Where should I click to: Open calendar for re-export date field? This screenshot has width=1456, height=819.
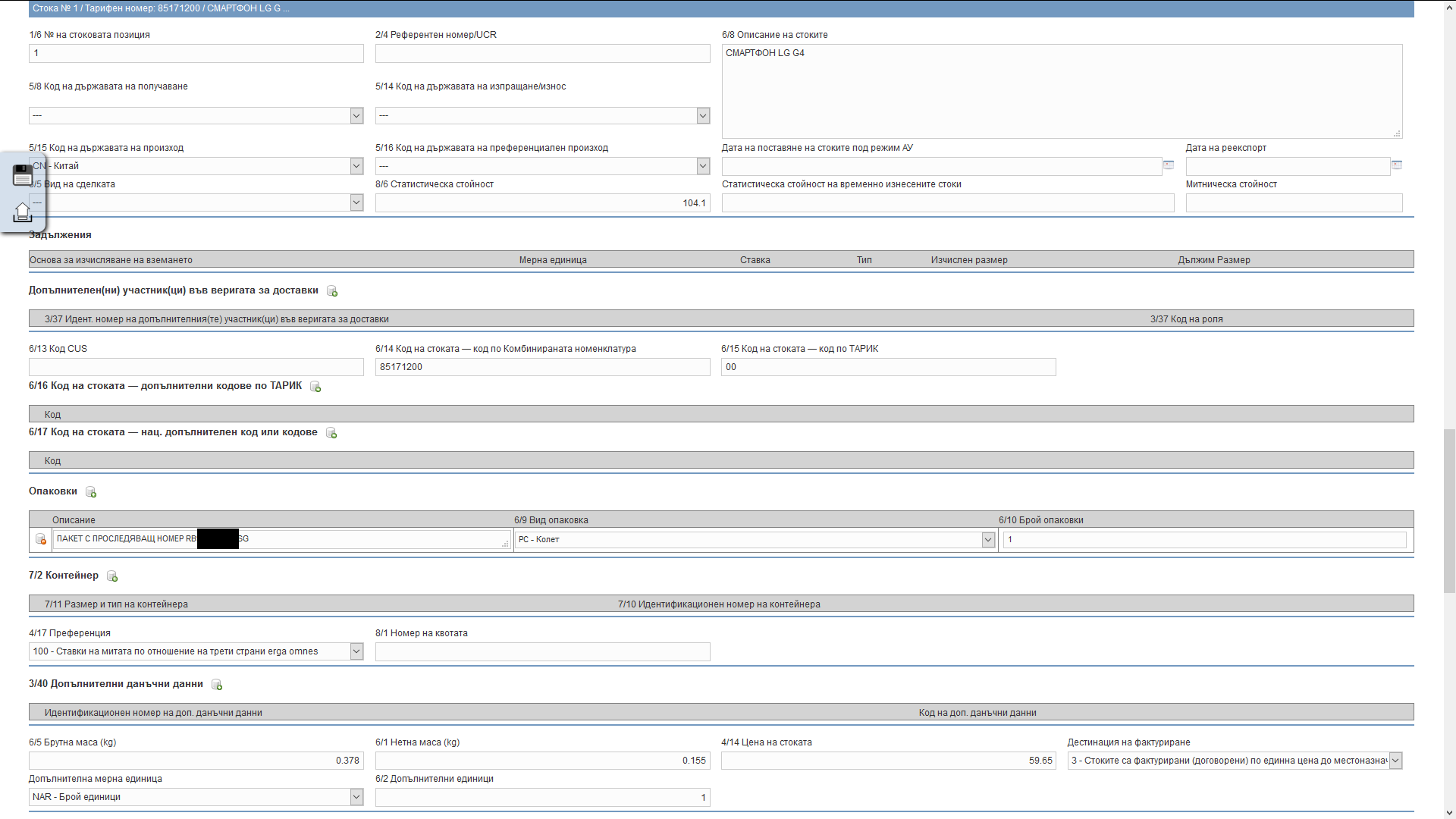[1397, 165]
